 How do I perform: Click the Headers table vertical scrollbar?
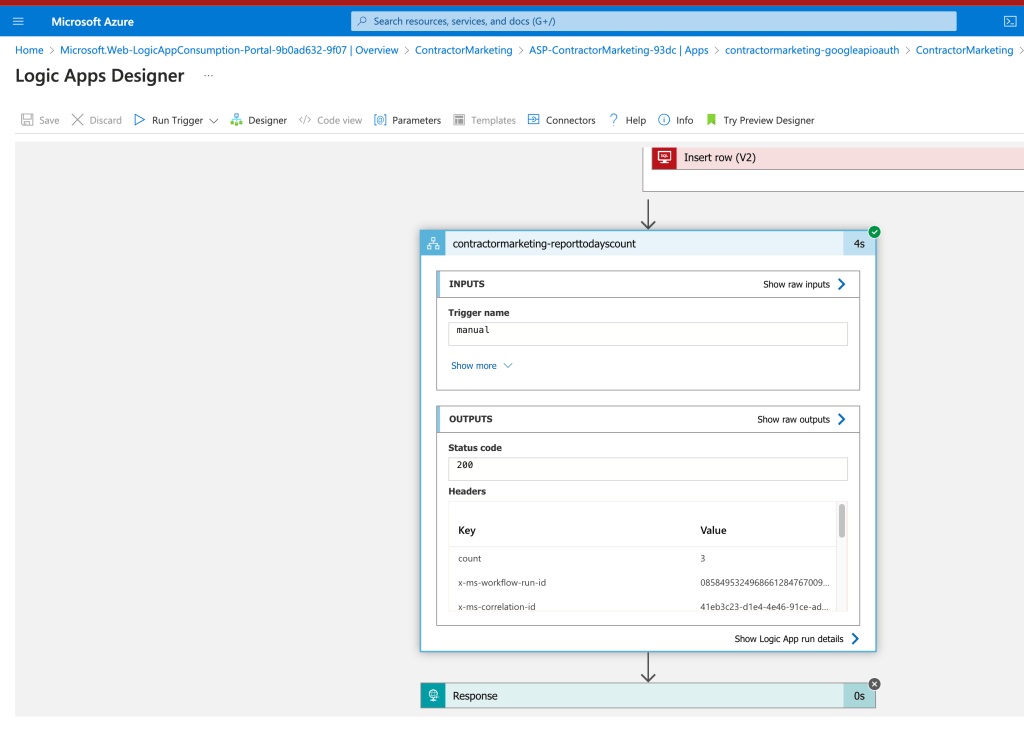pyautogui.click(x=842, y=521)
